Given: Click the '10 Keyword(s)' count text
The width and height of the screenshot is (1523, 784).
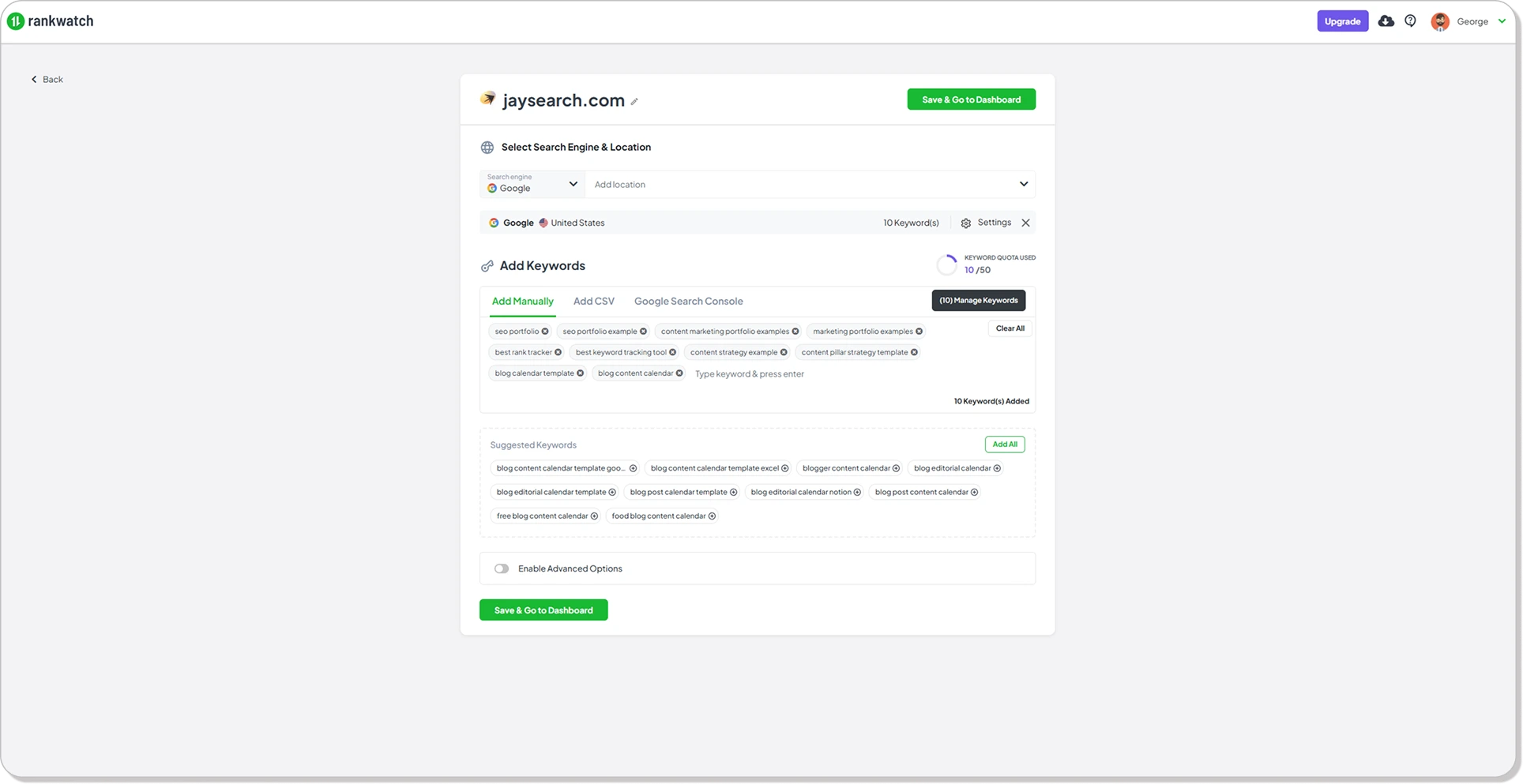Looking at the screenshot, I should click(911, 223).
